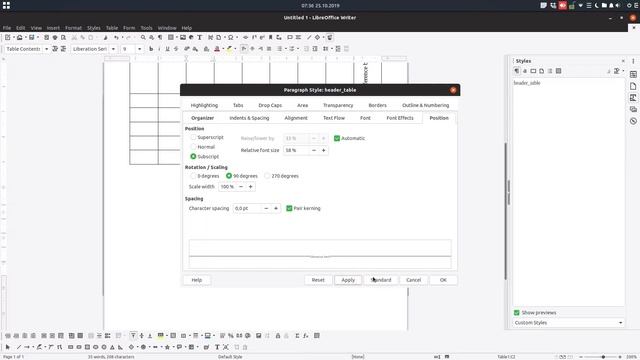Open the Format menu
This screenshot has height=360, width=640.
tap(73, 28)
